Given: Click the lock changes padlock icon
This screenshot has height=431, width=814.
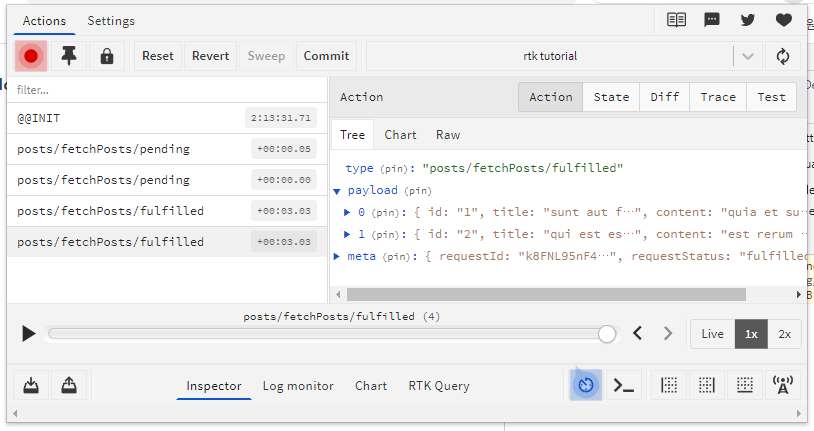Looking at the screenshot, I should coord(107,56).
